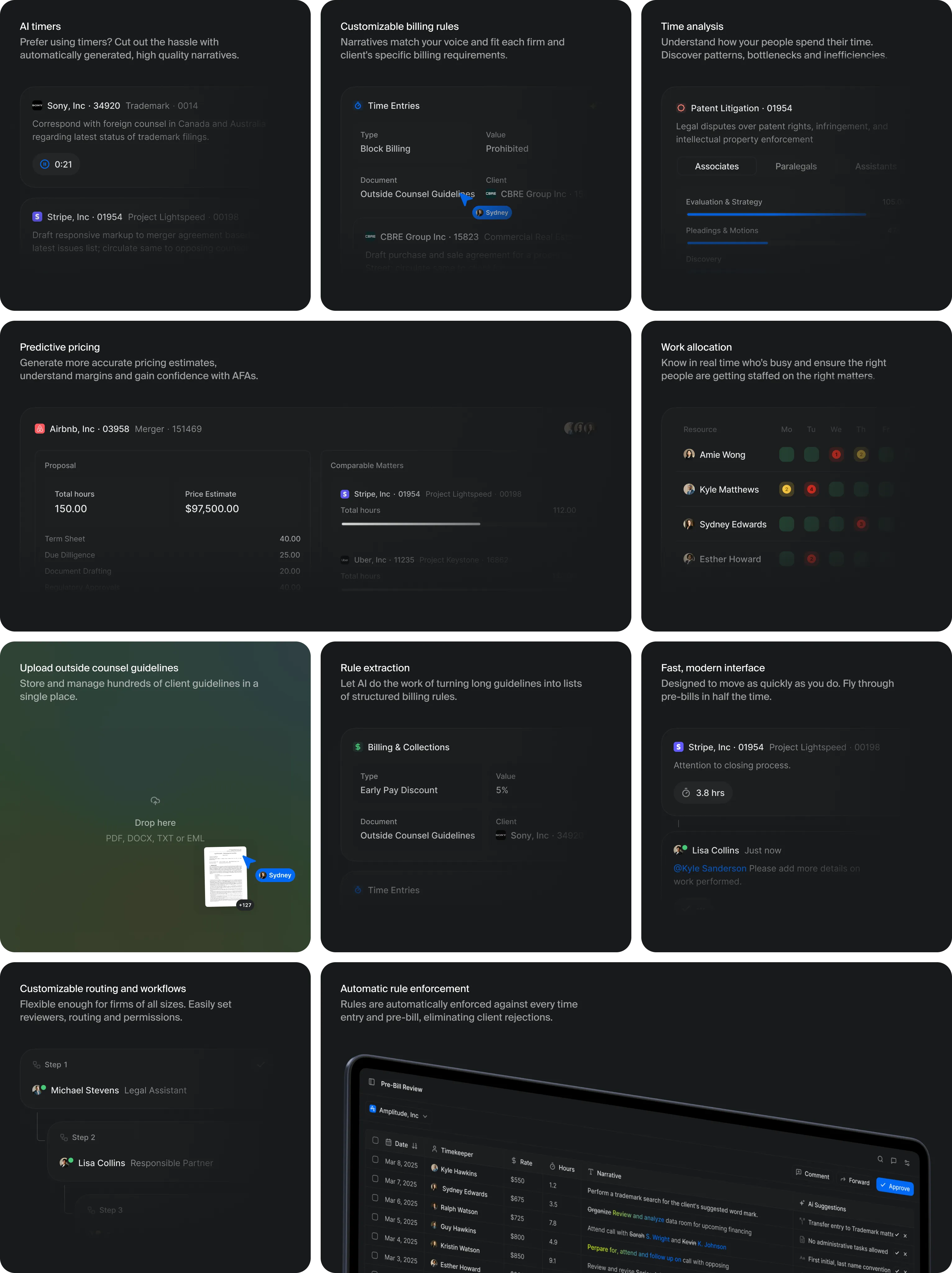Check the Mar 5, 2025 row
Image resolution: width=952 pixels, height=1273 pixels.
click(375, 1217)
